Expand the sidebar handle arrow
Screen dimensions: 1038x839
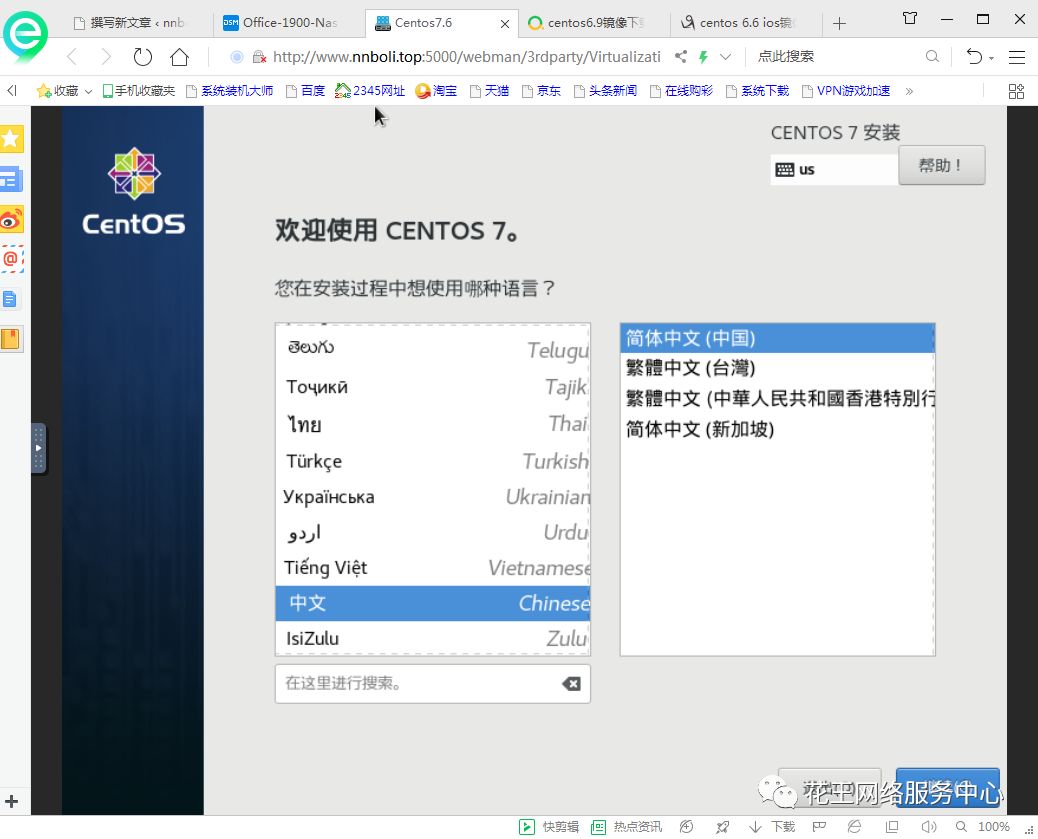tap(38, 448)
